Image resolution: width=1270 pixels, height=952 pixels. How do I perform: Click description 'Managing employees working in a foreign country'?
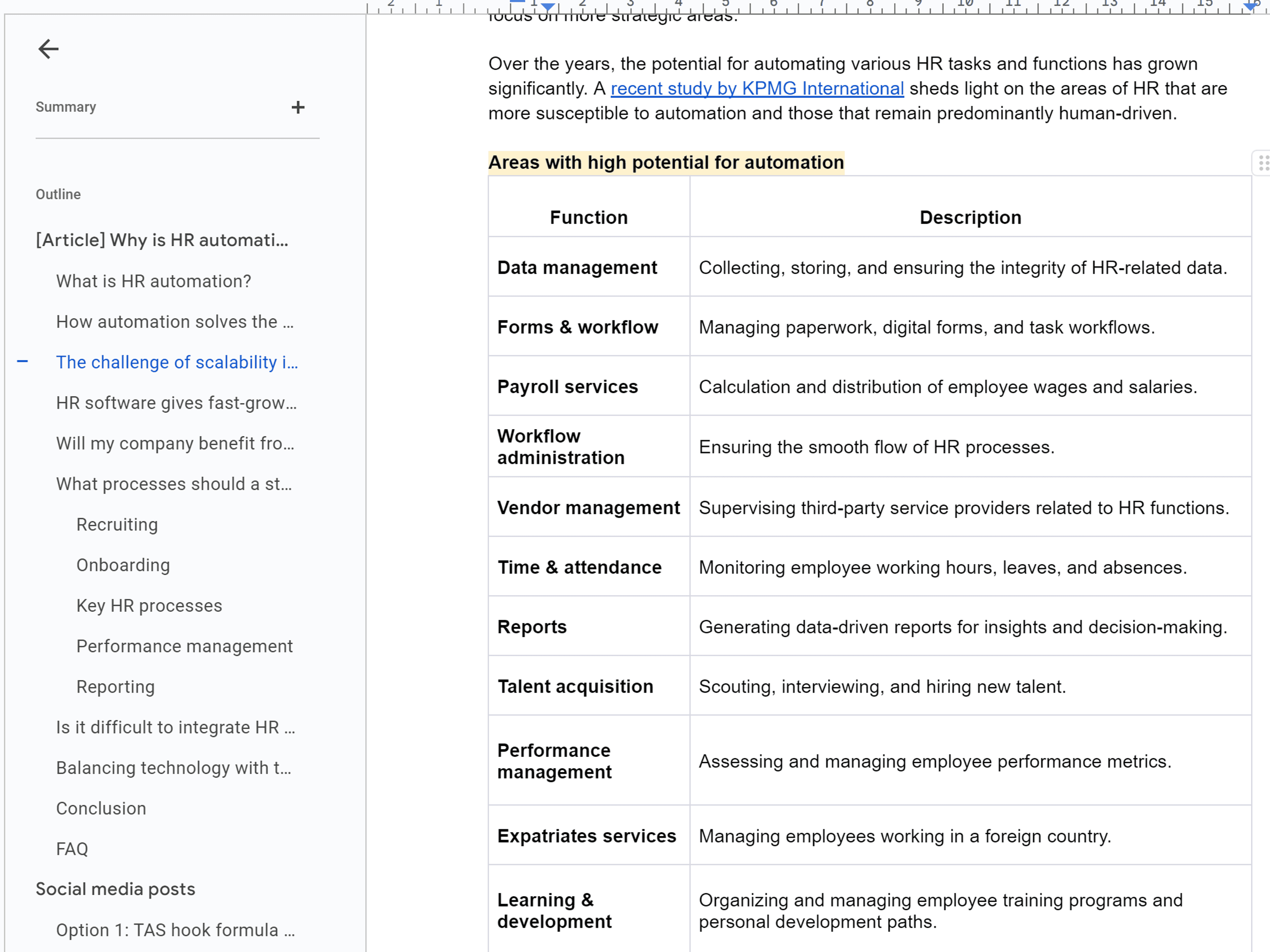point(906,836)
